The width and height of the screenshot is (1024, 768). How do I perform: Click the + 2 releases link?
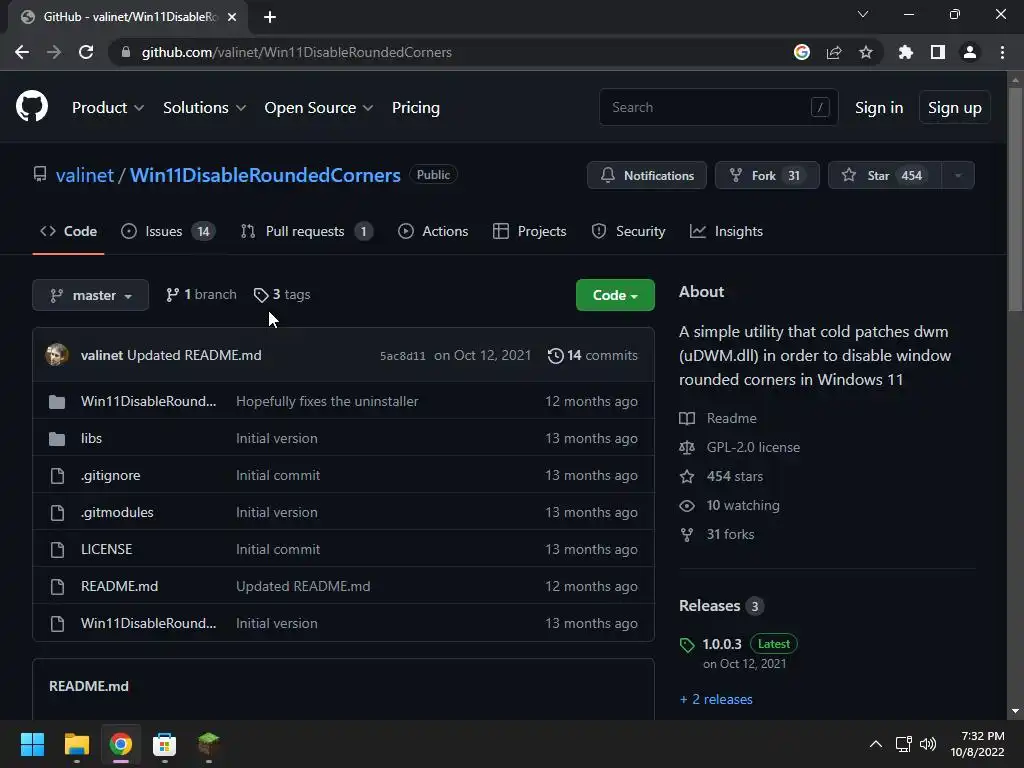pos(716,699)
